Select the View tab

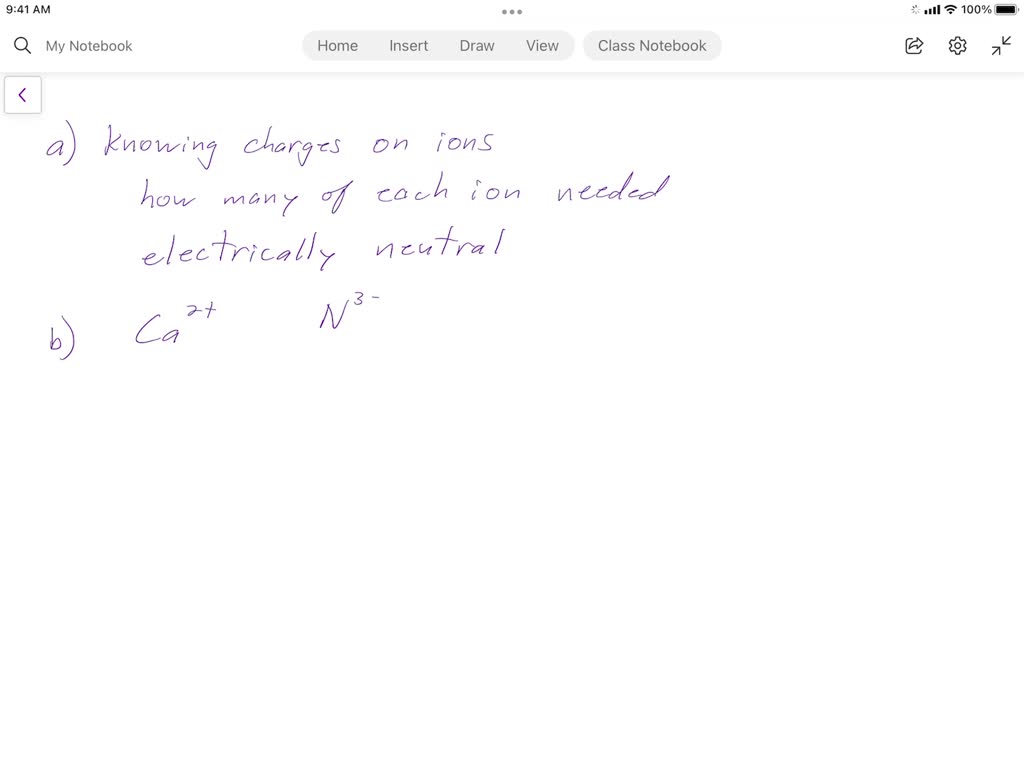(x=542, y=45)
